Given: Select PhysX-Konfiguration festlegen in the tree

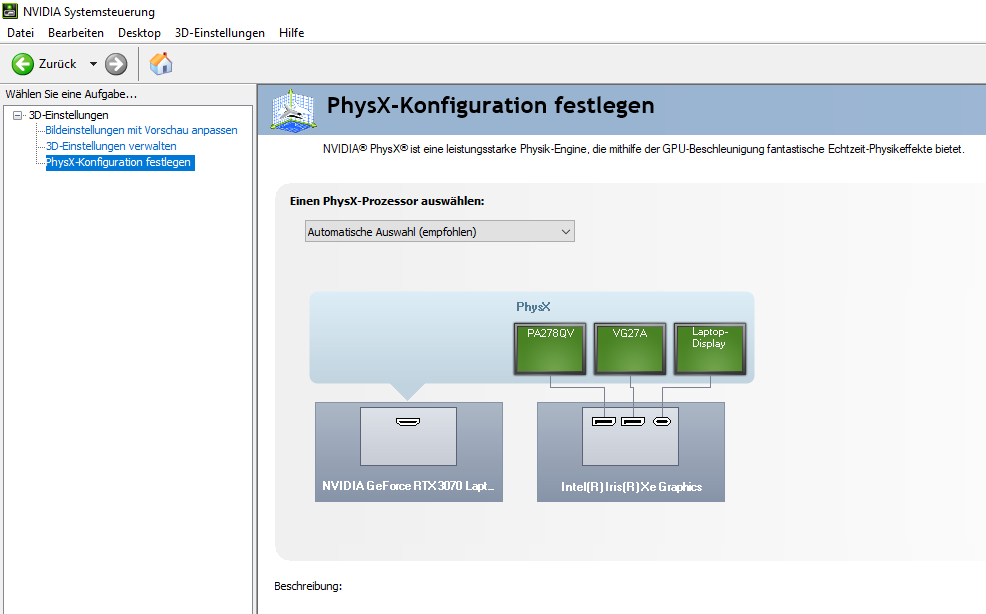Looking at the screenshot, I should 119,162.
